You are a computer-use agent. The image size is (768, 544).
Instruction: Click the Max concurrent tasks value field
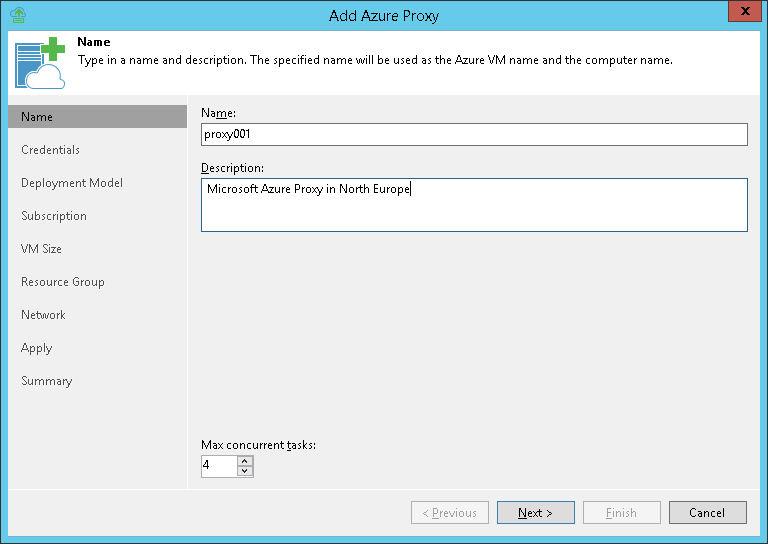click(219, 466)
